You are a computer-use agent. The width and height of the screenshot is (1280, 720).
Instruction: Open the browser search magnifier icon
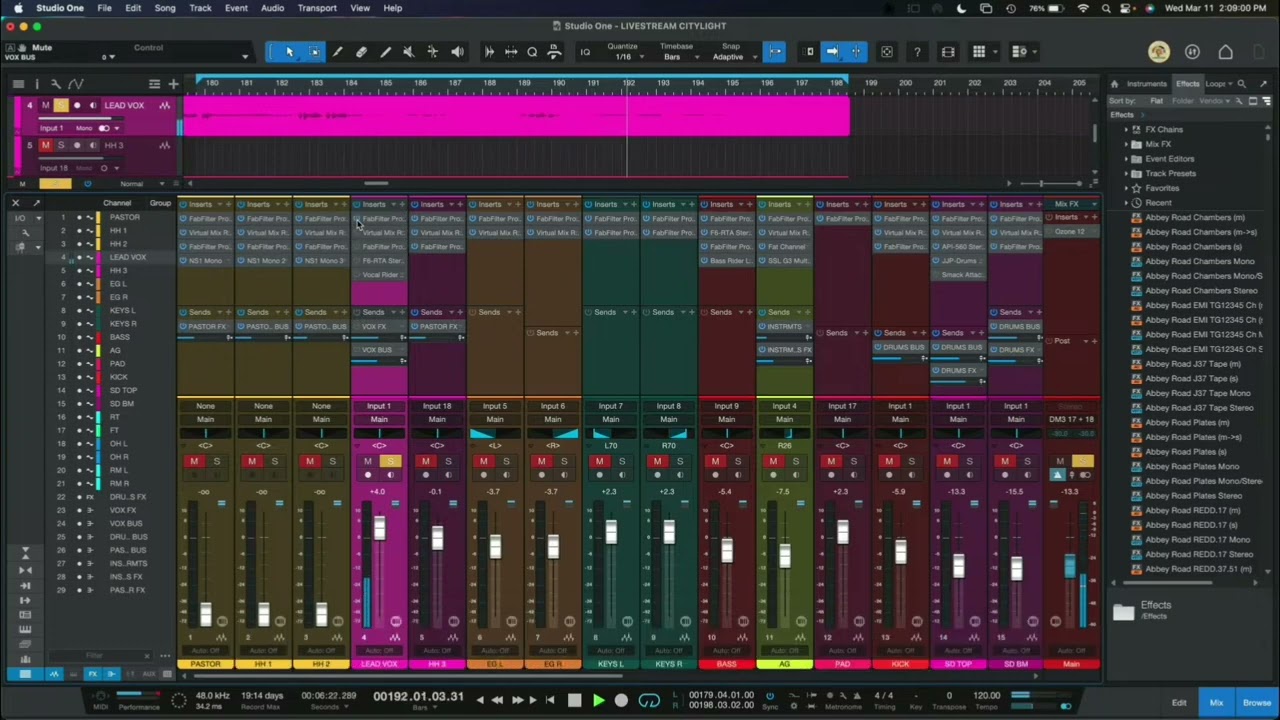click(x=1242, y=84)
